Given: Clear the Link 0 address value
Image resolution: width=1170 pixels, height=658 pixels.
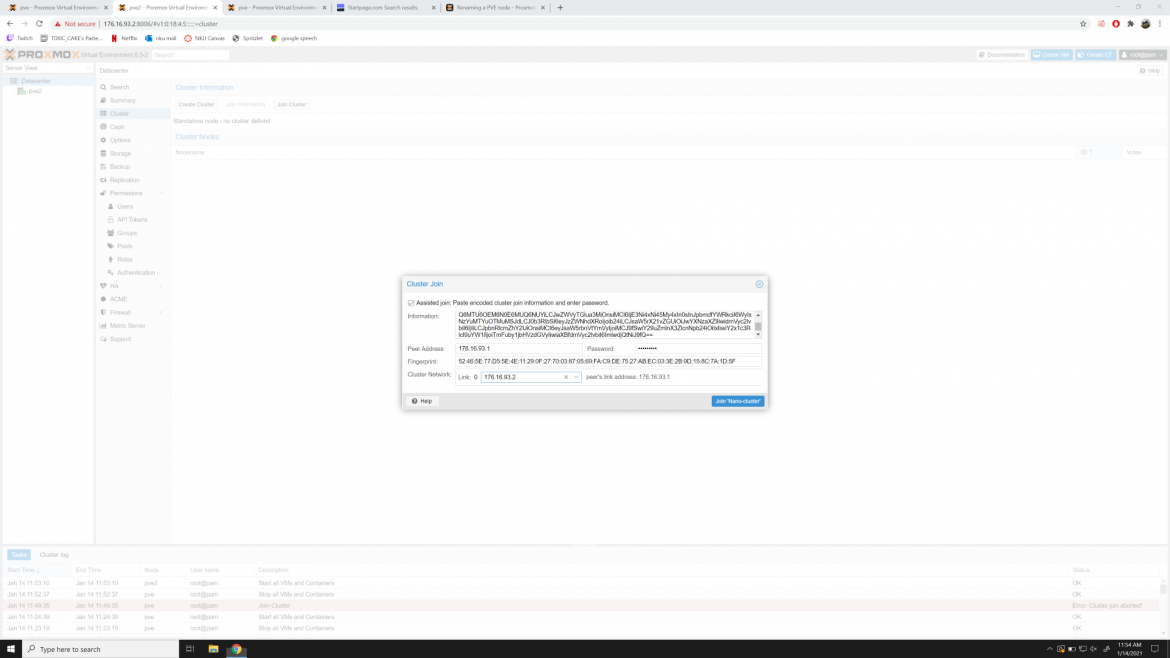Looking at the screenshot, I should (566, 377).
